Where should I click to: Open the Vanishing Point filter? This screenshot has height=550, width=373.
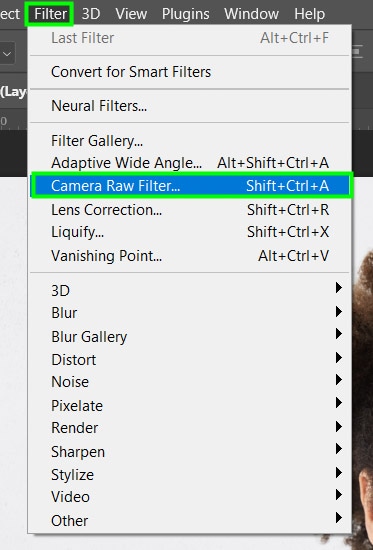190,256
